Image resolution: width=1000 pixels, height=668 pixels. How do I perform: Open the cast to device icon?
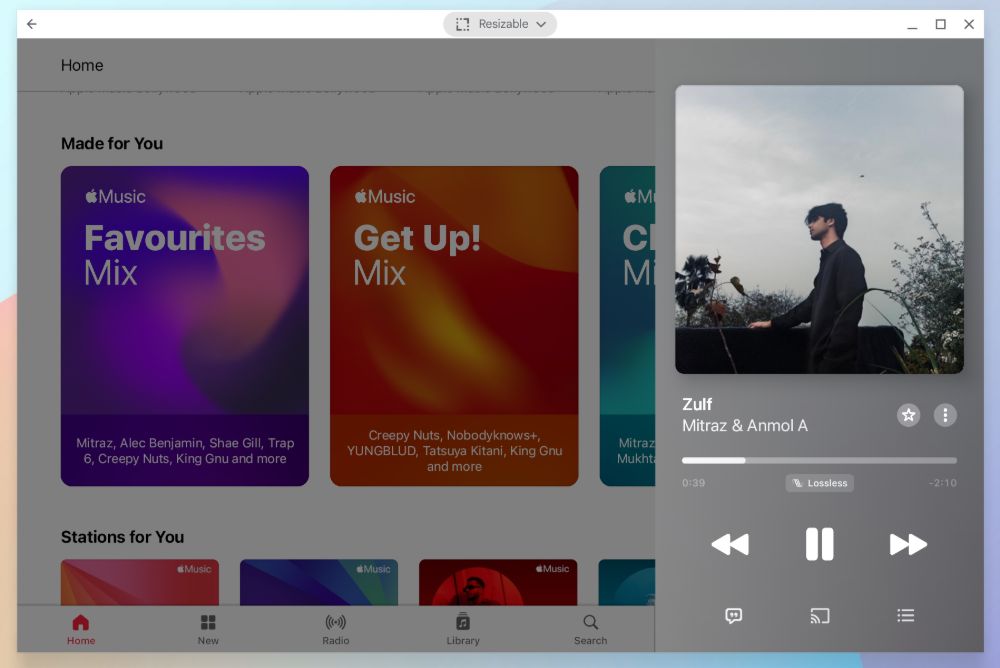pyautogui.click(x=820, y=616)
